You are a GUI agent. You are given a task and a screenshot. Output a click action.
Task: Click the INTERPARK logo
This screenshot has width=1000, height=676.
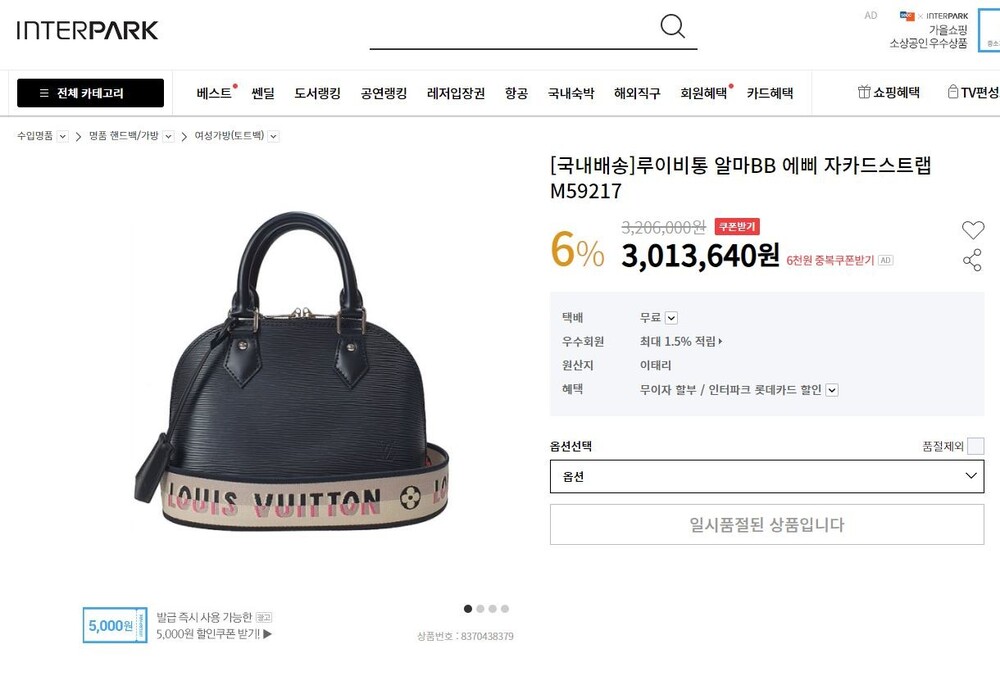[x=87, y=30]
